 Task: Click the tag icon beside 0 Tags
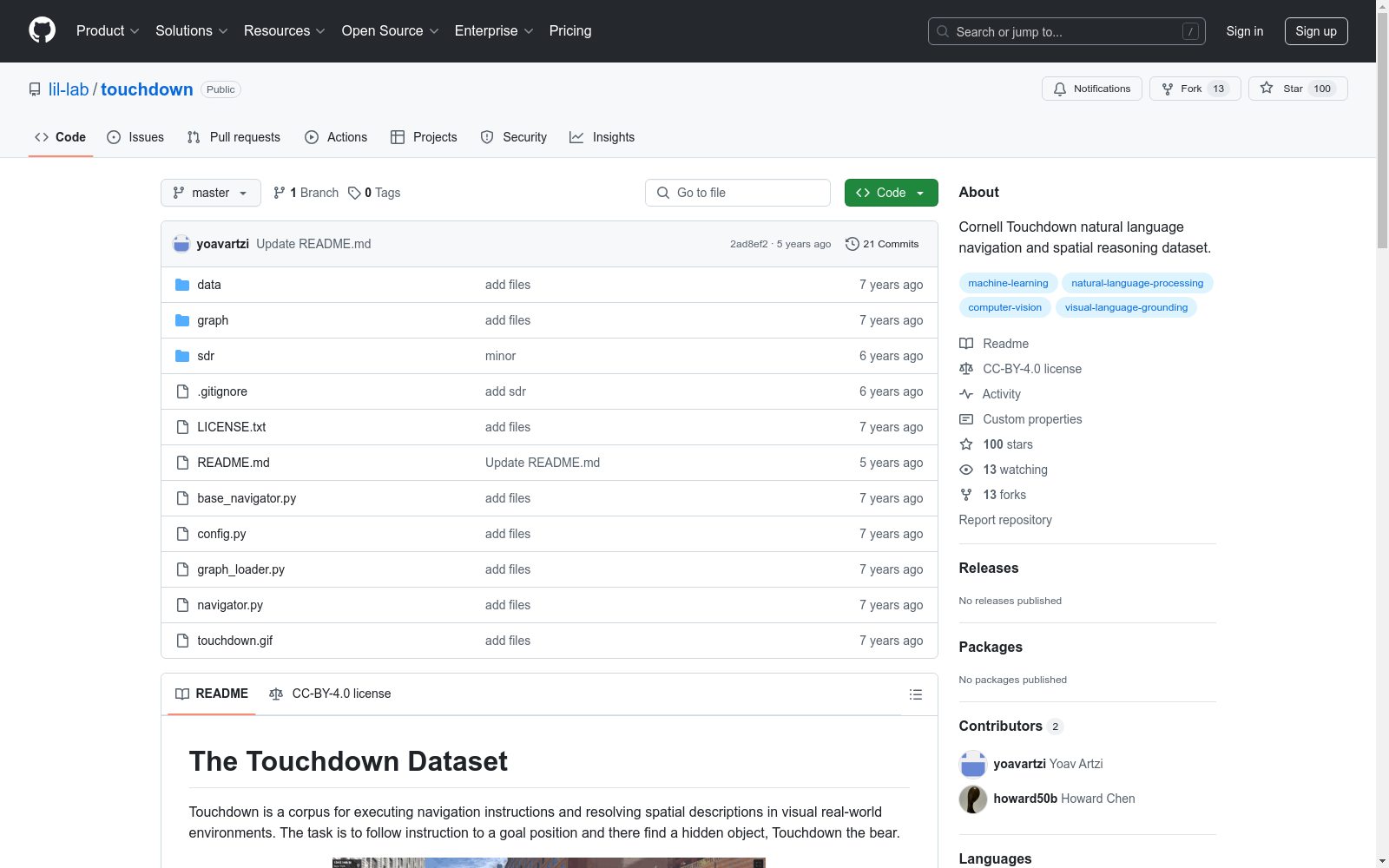click(354, 193)
